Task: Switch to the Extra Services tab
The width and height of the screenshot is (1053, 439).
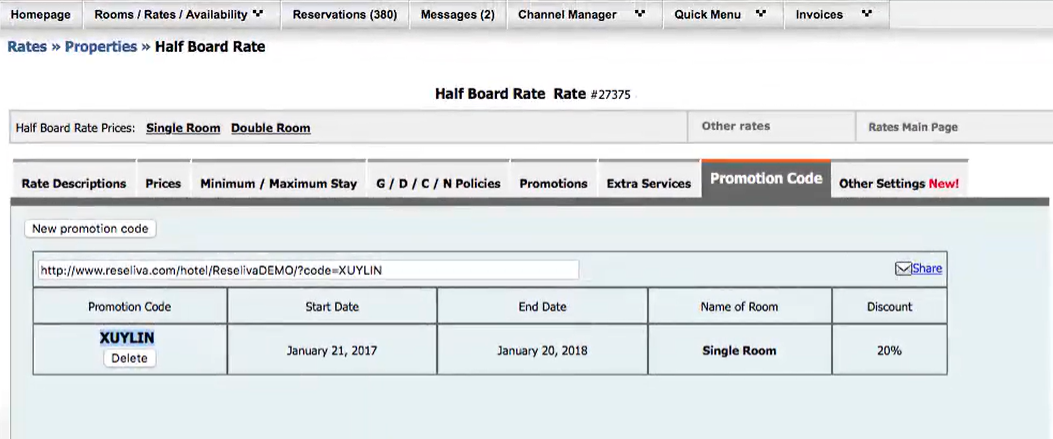Action: 648,184
